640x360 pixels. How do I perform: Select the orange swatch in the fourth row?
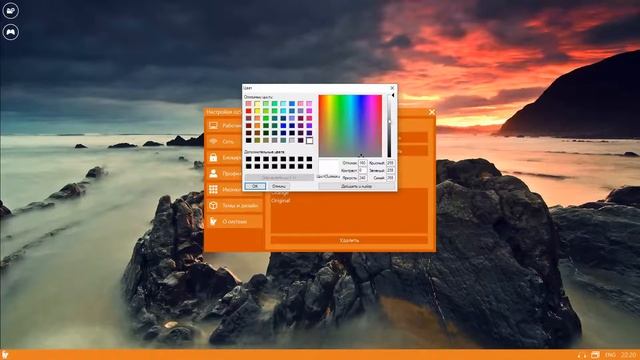pyautogui.click(x=257, y=126)
